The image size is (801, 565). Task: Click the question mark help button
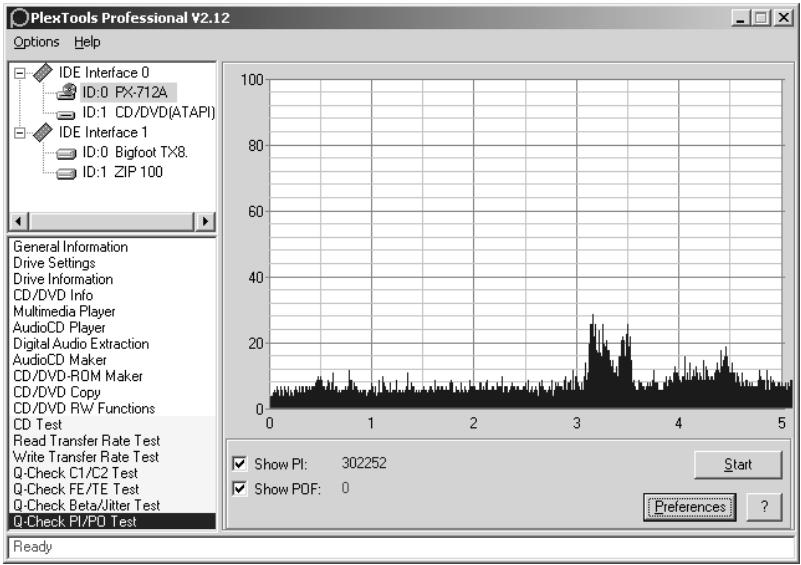tap(764, 507)
